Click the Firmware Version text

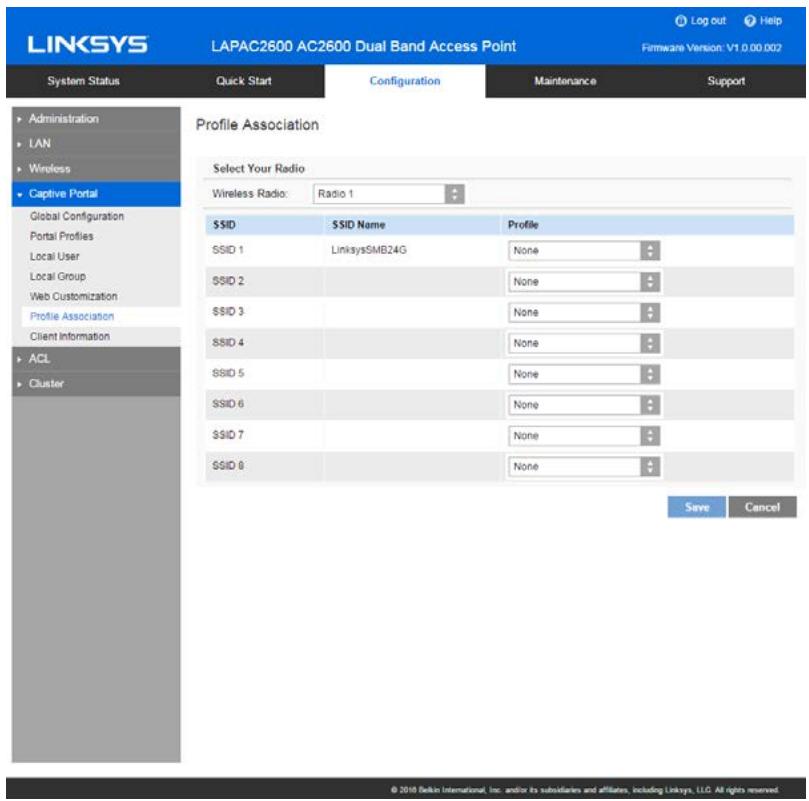(x=711, y=48)
